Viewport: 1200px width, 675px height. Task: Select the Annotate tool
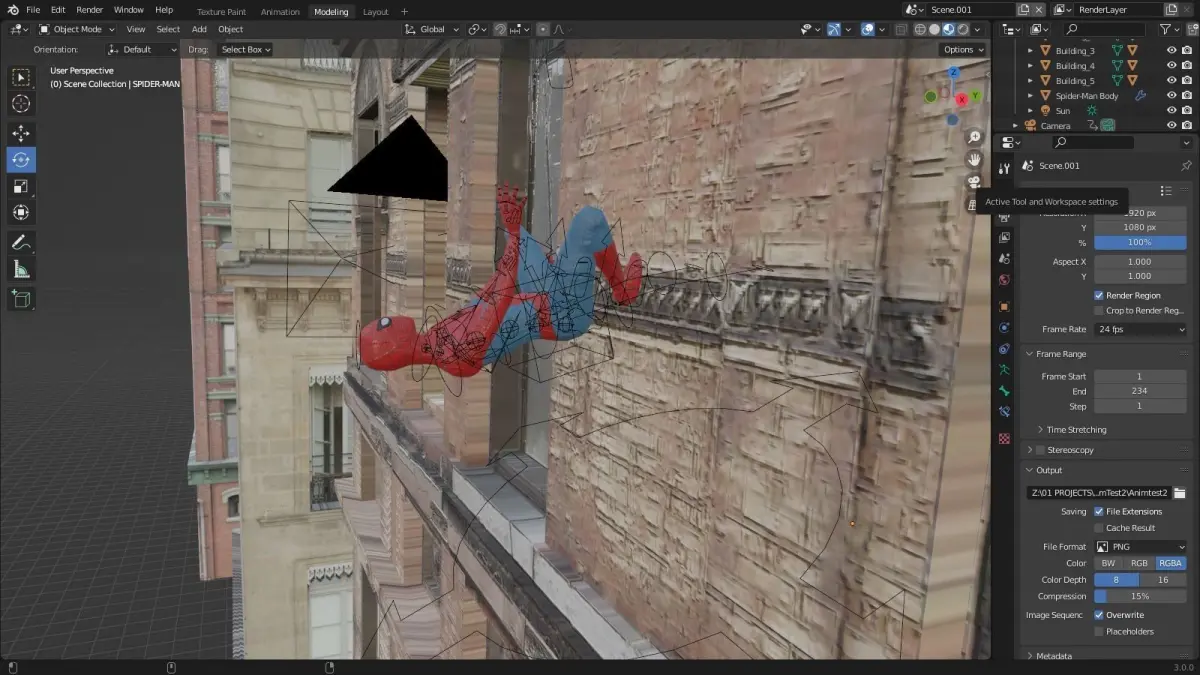[21, 242]
